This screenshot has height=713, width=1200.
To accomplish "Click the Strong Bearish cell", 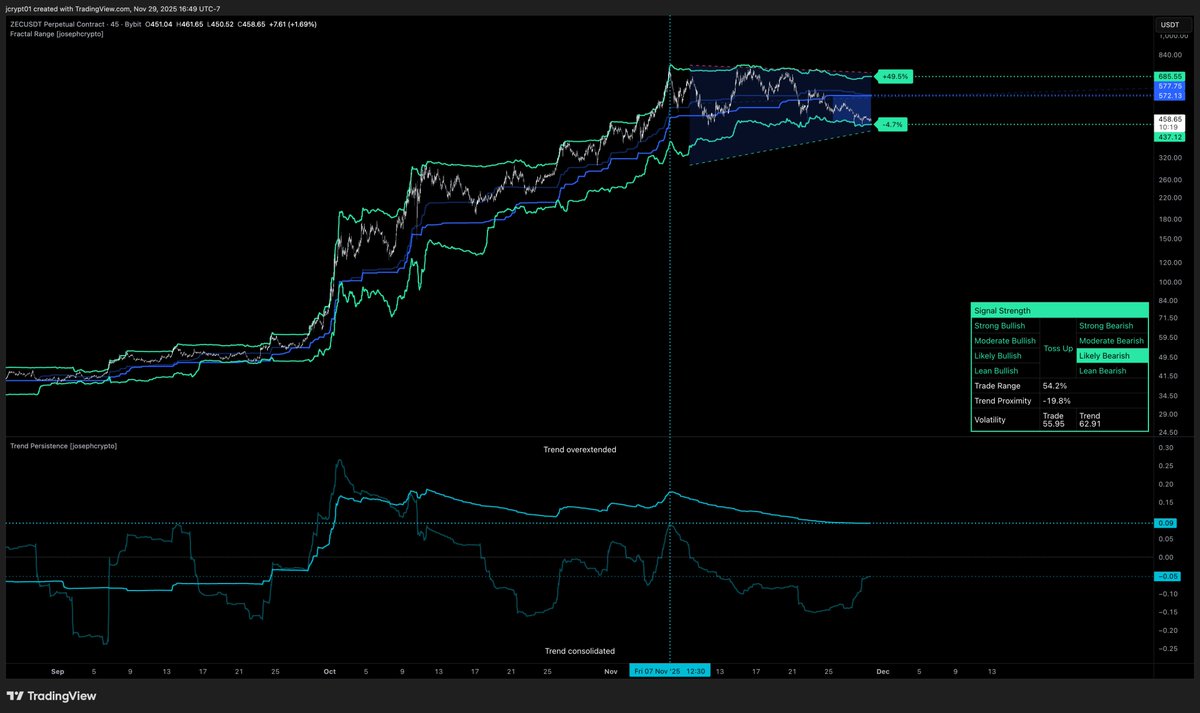I will (1111, 326).
